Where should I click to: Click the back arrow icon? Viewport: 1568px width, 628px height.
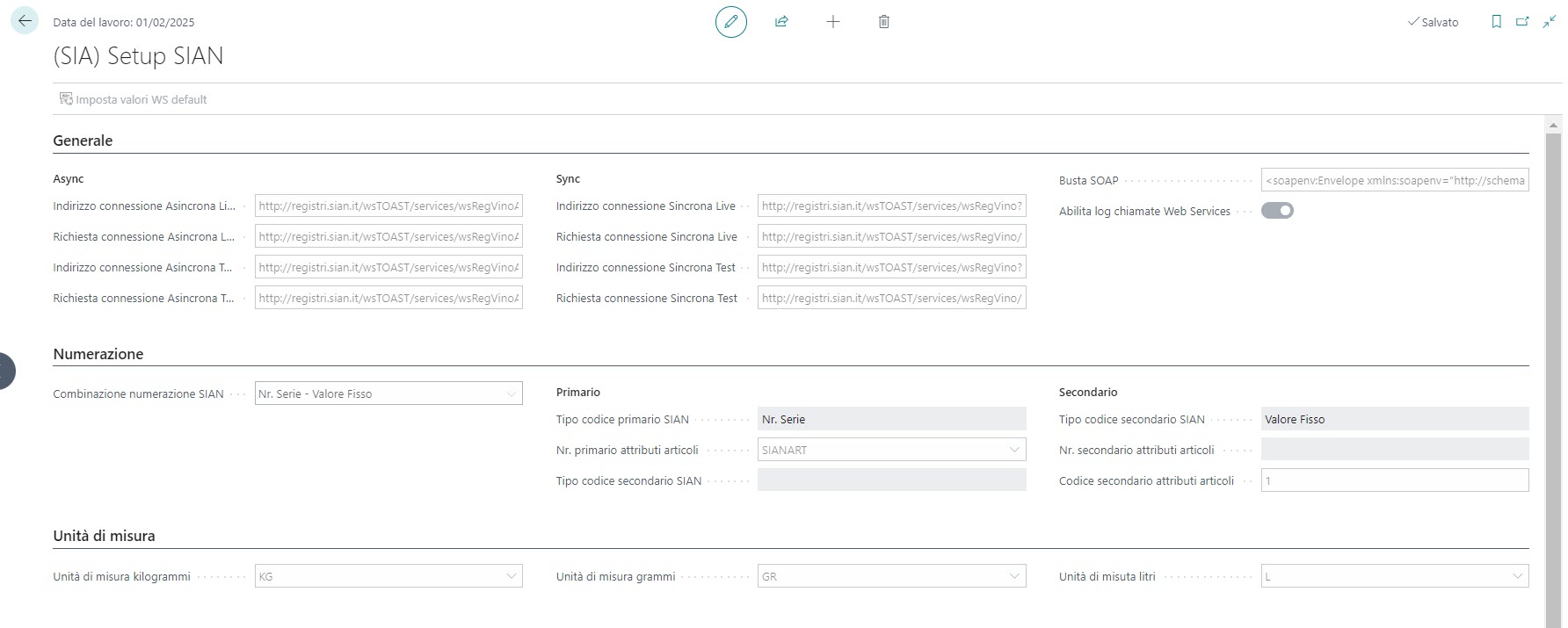pyautogui.click(x=25, y=22)
